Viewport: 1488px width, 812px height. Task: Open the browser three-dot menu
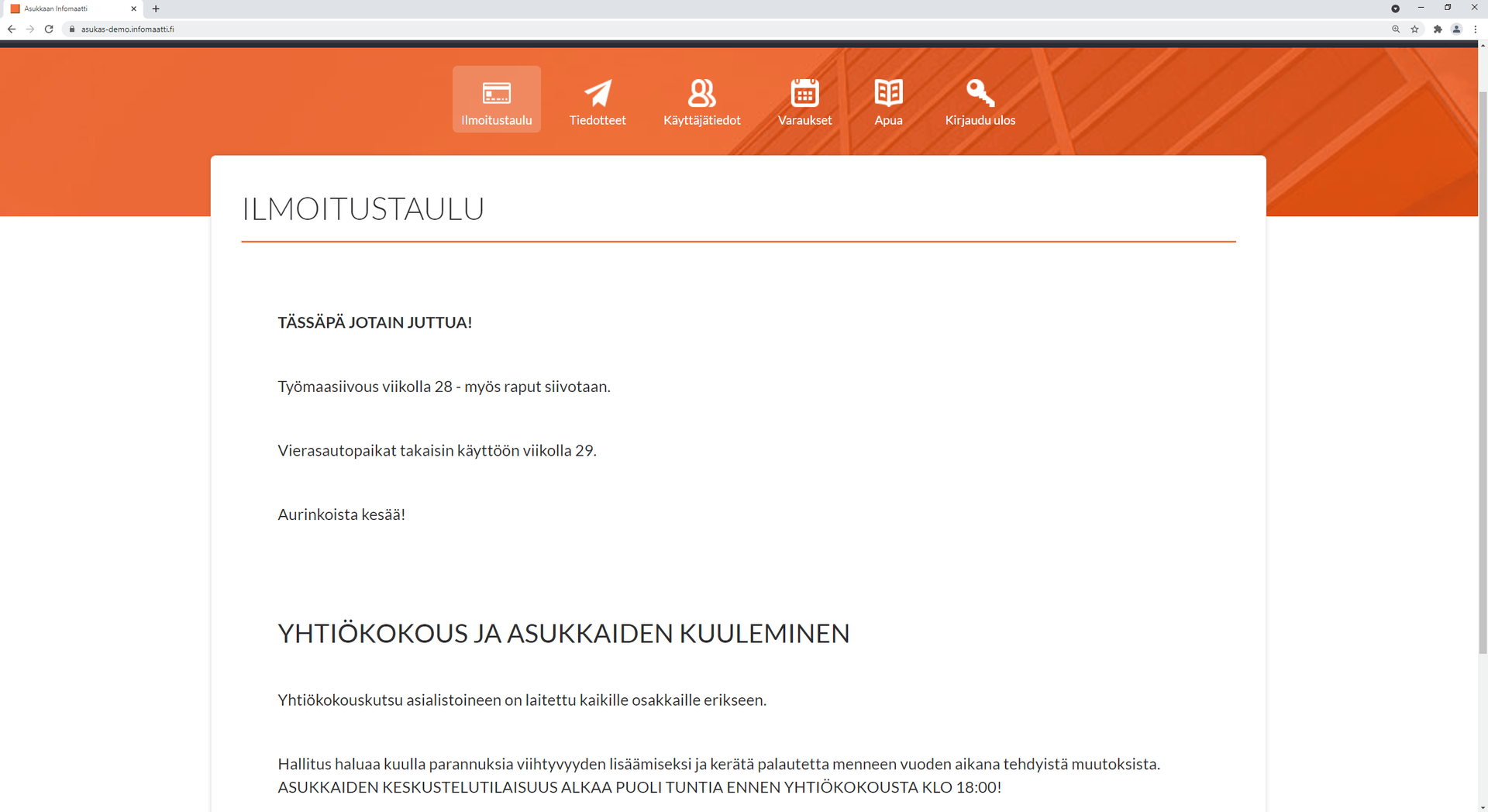pyautogui.click(x=1475, y=29)
